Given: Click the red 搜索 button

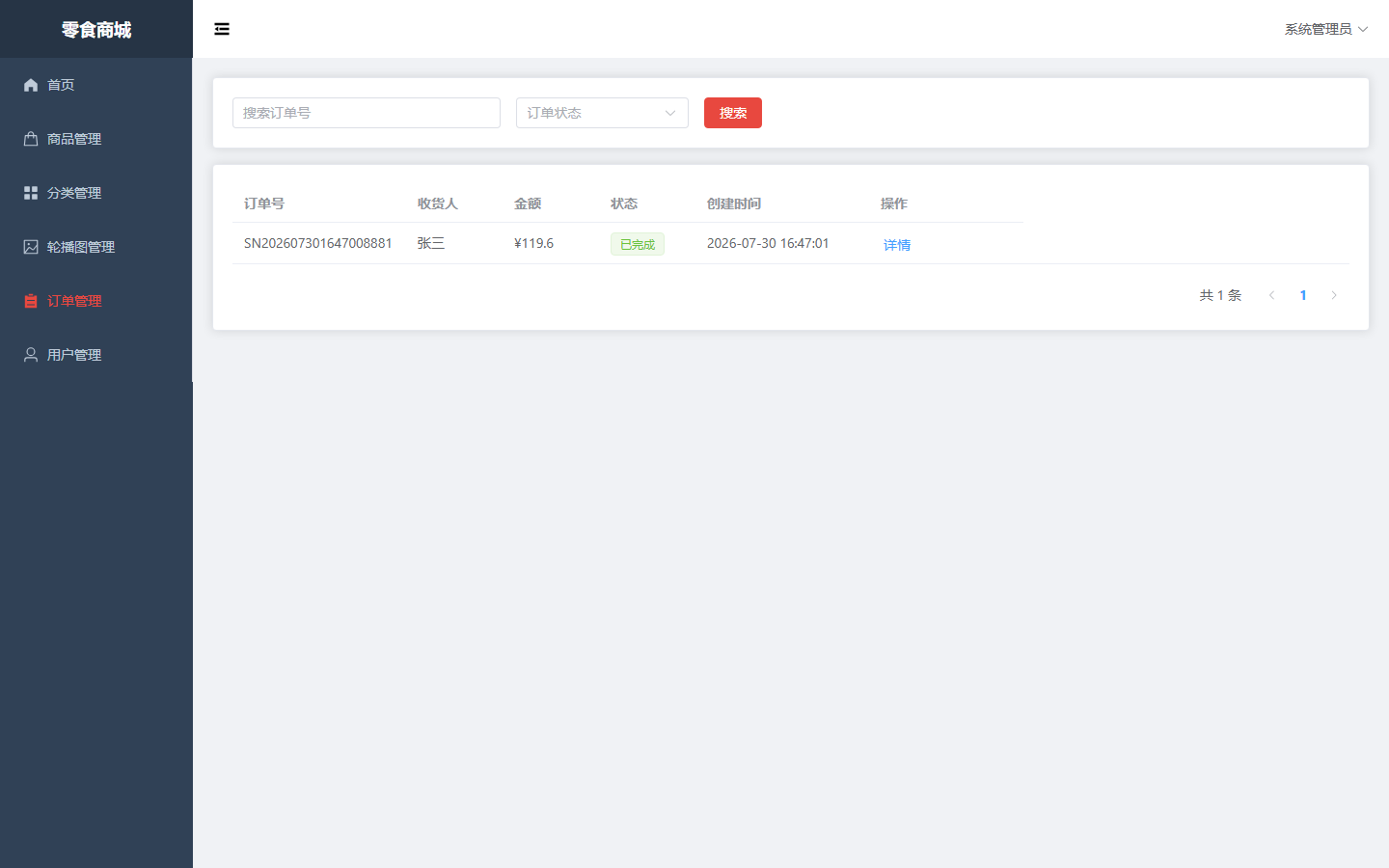Looking at the screenshot, I should click(x=733, y=113).
